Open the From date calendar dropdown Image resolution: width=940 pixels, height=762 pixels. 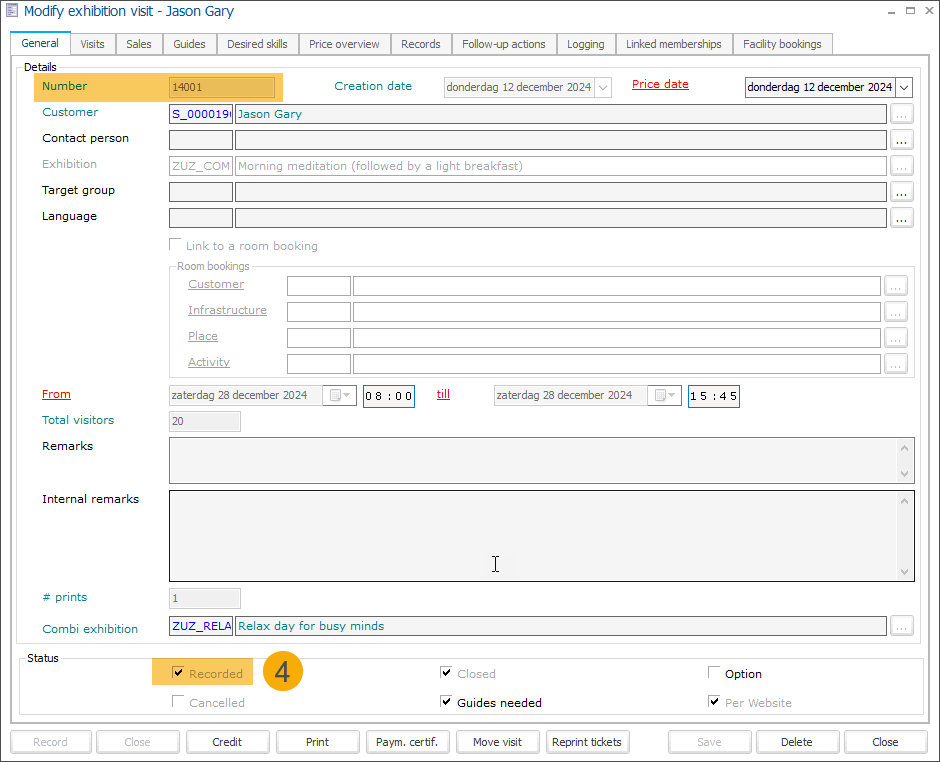click(x=340, y=396)
